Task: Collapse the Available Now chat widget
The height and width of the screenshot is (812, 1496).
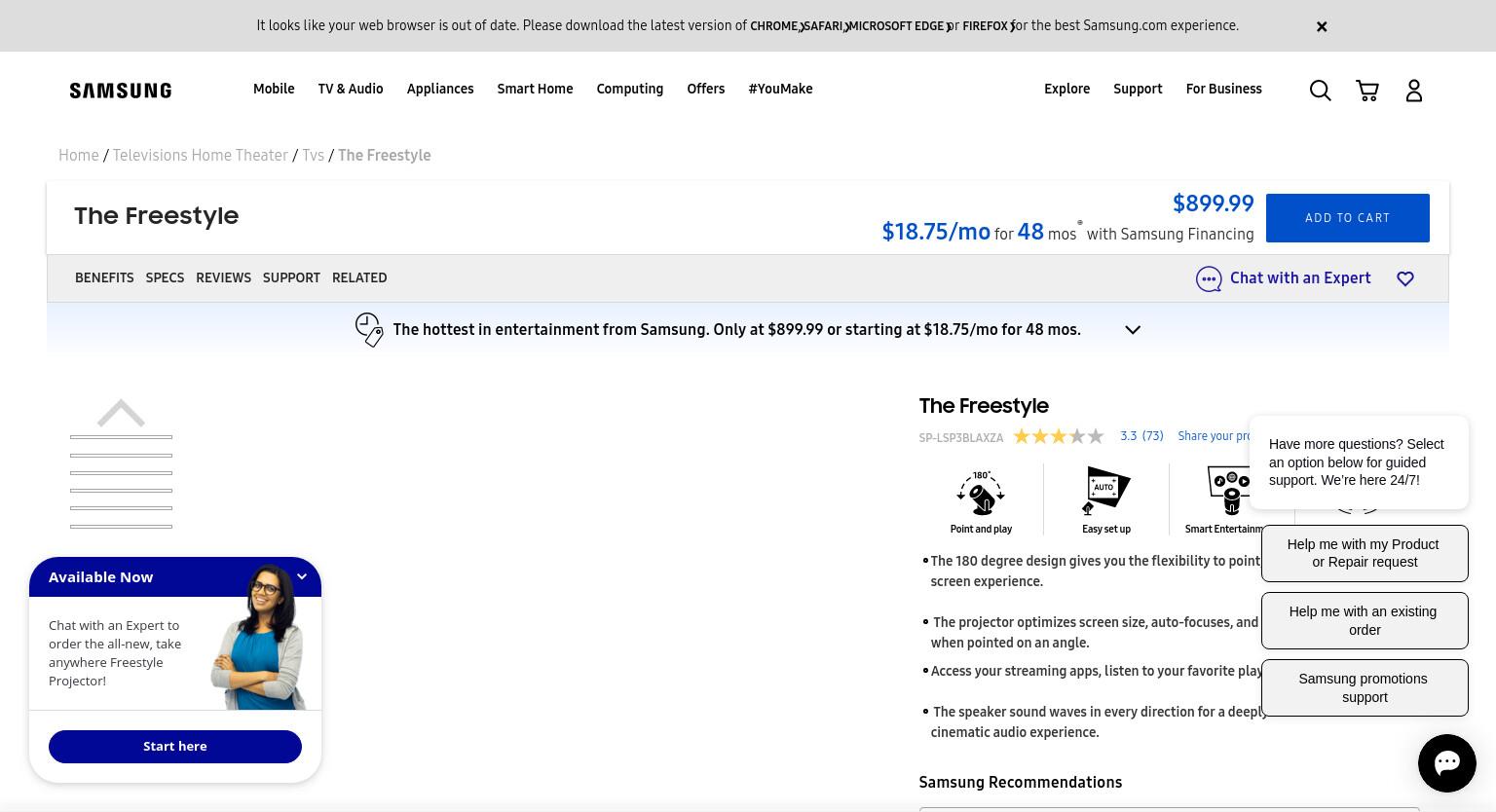Action: (x=302, y=576)
